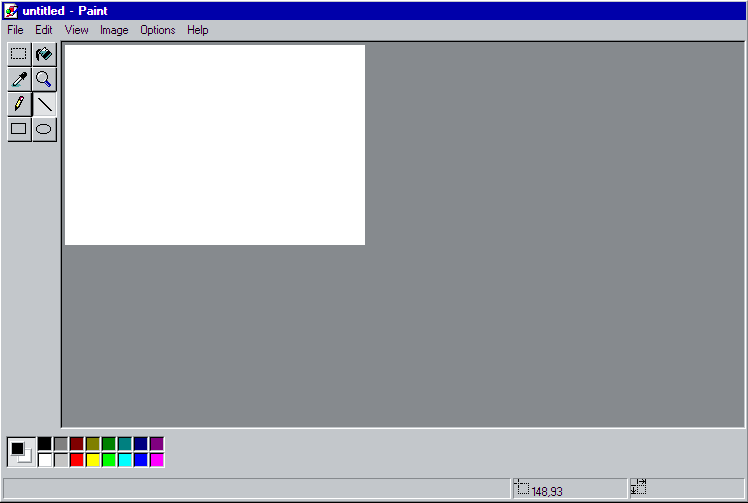
Task: Click the Paint app icon in title bar
Action: coord(11,10)
